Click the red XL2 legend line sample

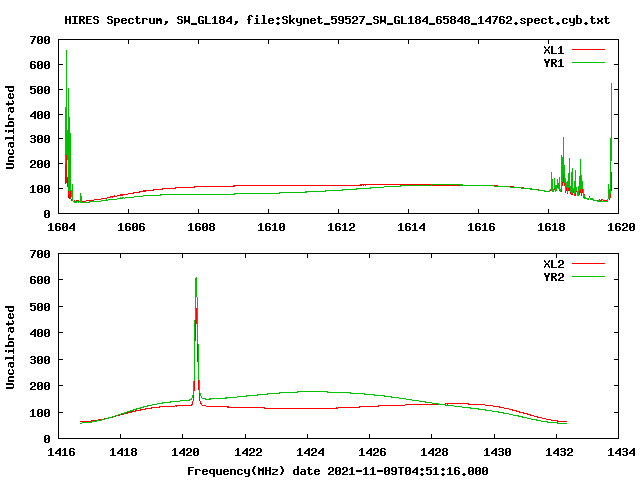pos(588,264)
